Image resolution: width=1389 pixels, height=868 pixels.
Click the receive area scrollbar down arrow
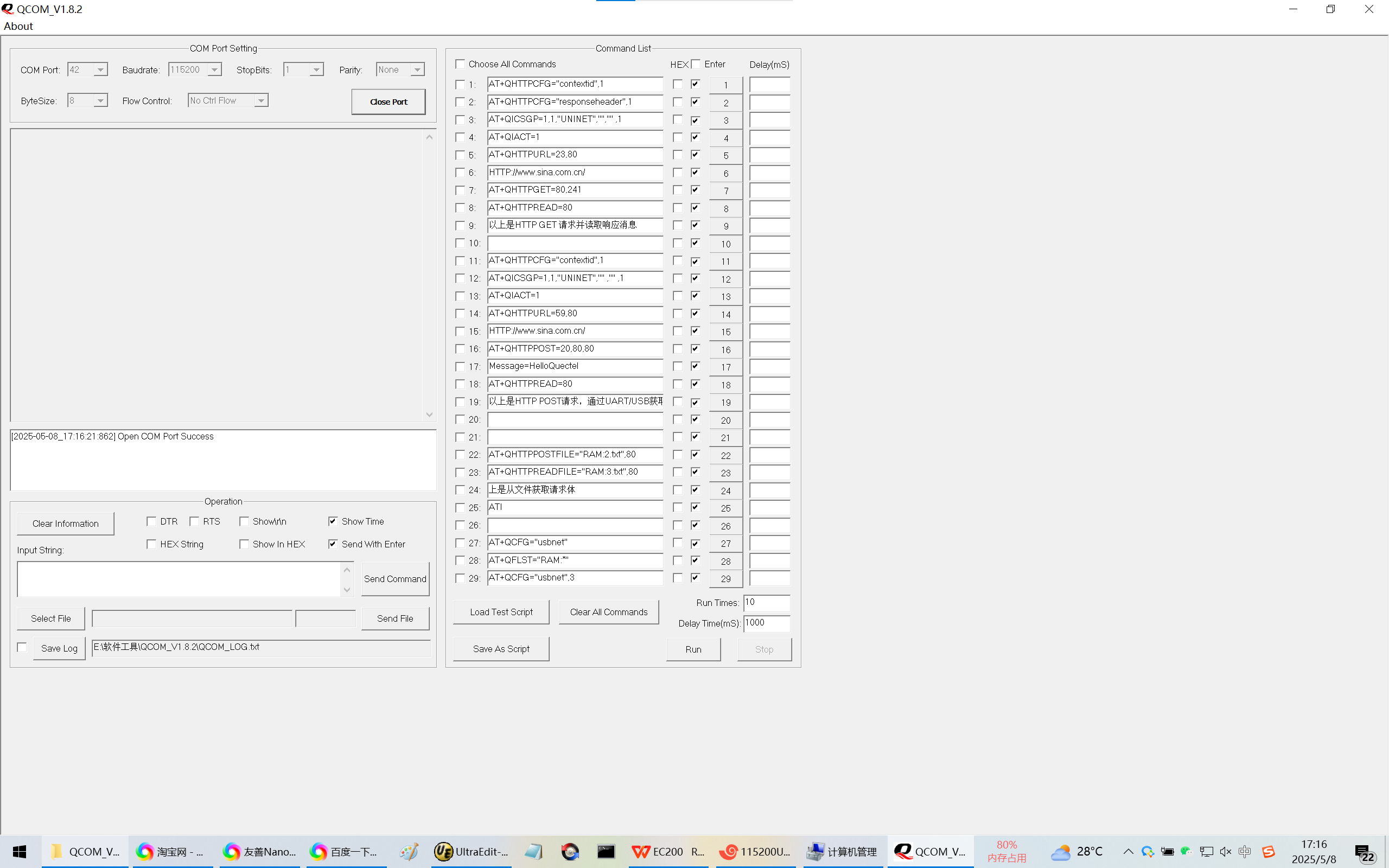point(429,414)
